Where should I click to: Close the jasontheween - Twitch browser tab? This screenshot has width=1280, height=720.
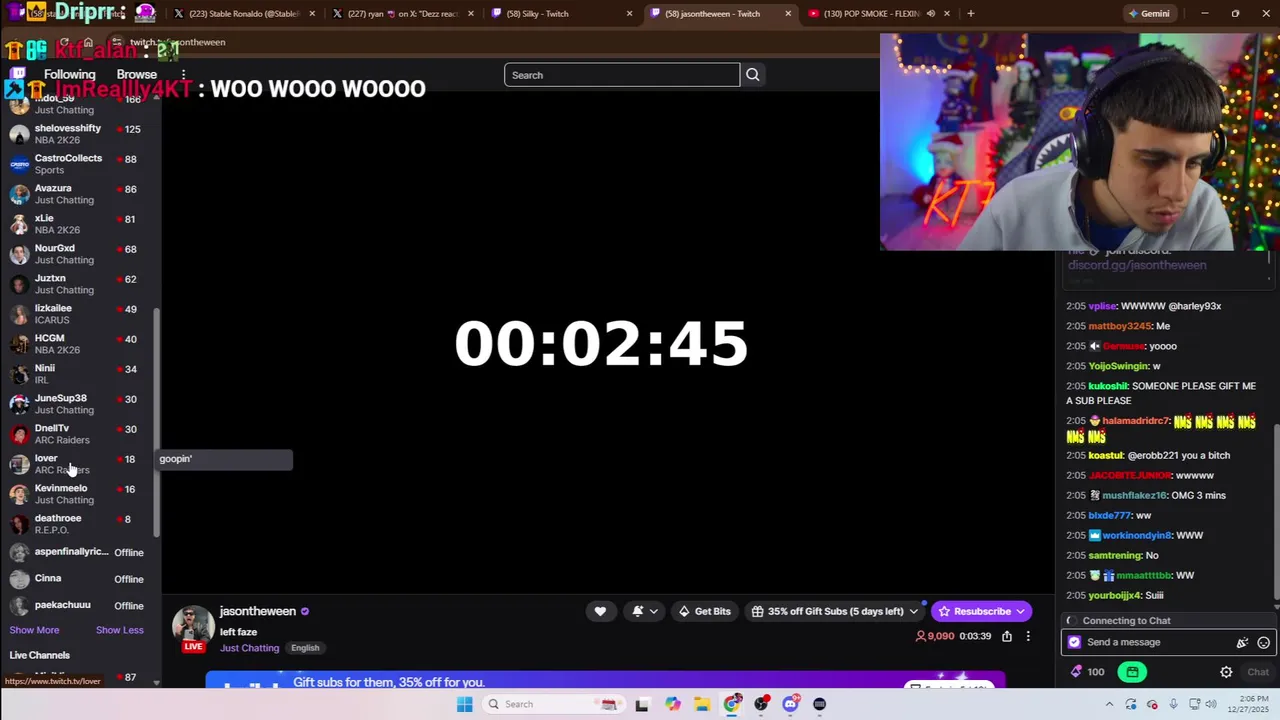pyautogui.click(x=788, y=14)
